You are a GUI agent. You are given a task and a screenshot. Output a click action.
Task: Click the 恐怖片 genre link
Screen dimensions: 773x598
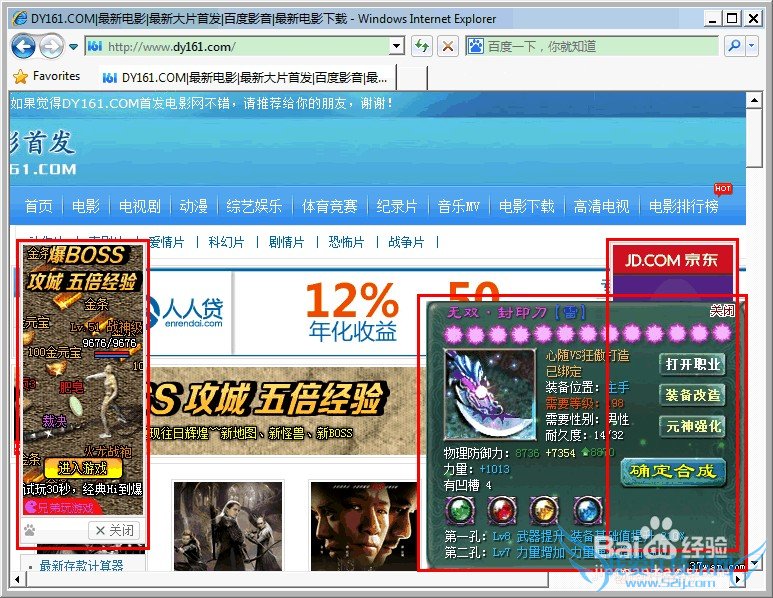coord(347,242)
